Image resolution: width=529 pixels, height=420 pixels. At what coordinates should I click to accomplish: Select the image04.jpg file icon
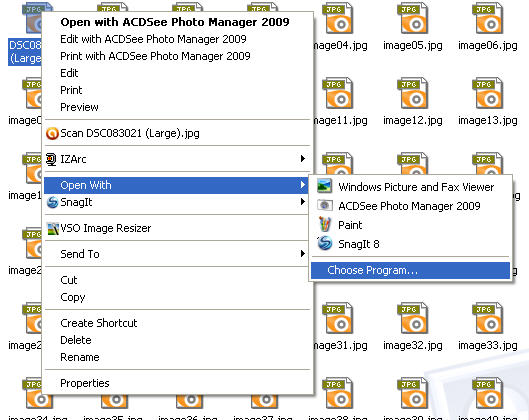point(338,19)
